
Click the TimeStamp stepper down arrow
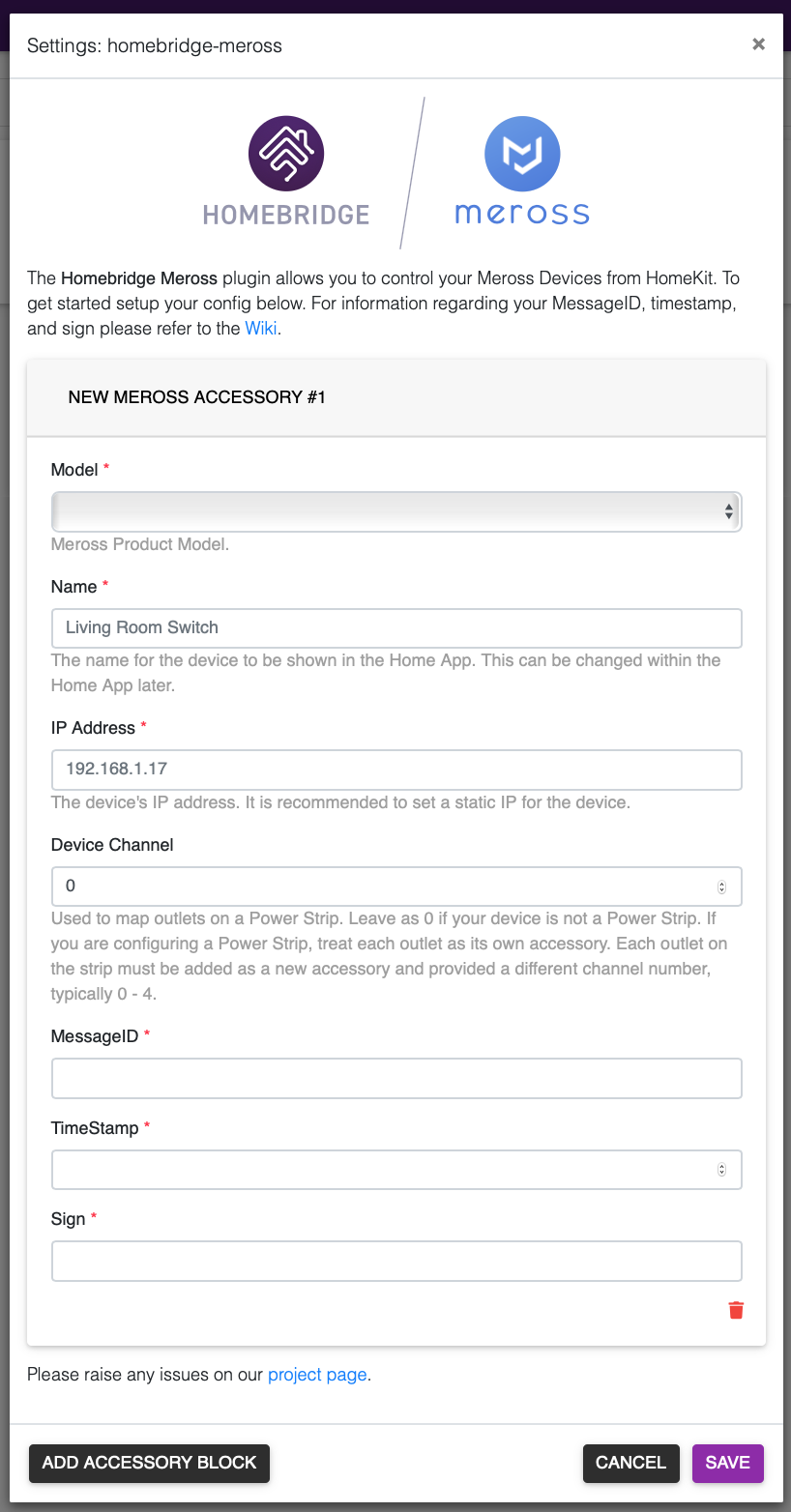(x=721, y=1174)
